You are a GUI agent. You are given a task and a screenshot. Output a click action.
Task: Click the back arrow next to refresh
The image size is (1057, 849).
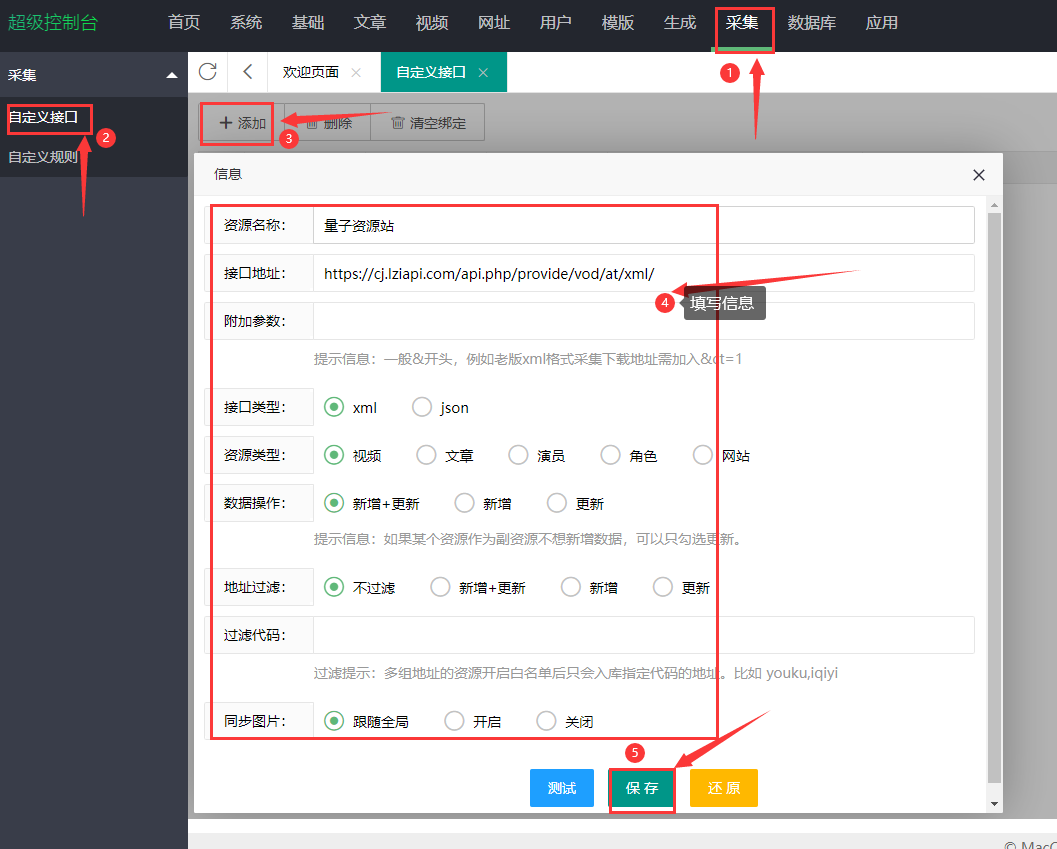pyautogui.click(x=248, y=71)
